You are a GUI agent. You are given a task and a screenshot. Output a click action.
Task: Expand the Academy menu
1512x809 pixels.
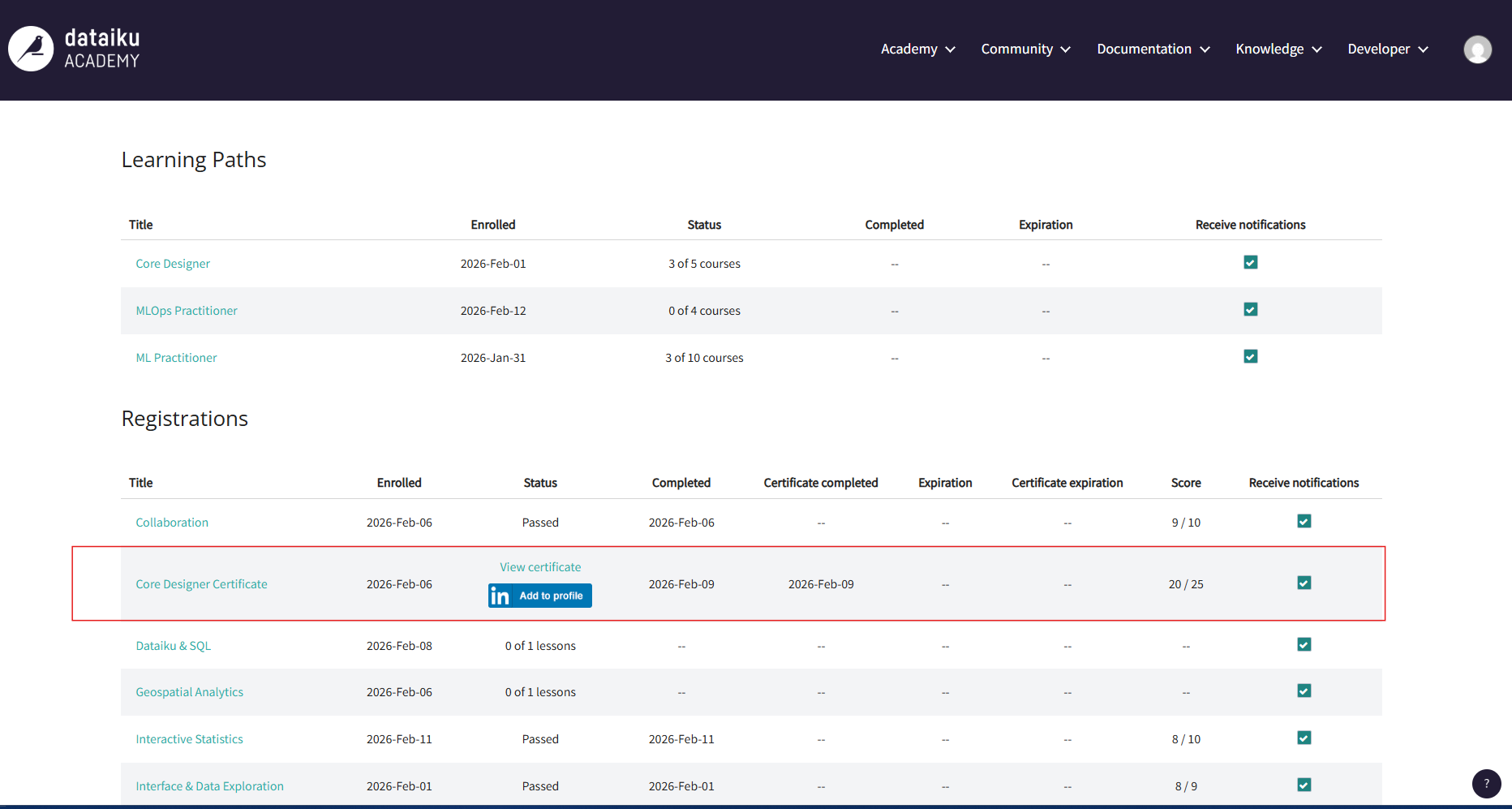pyautogui.click(x=918, y=49)
